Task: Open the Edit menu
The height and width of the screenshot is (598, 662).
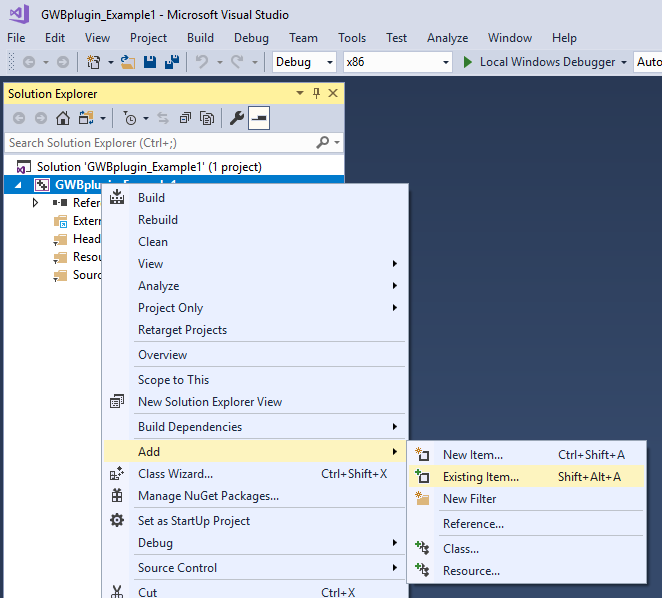Action: [x=55, y=38]
